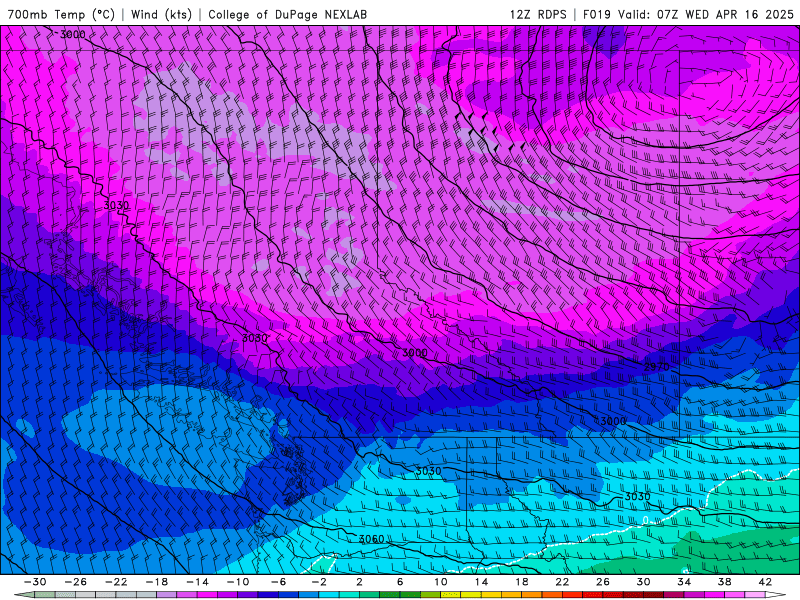Click the 6 colorbar label
This screenshot has width=800, height=600.
[400, 582]
